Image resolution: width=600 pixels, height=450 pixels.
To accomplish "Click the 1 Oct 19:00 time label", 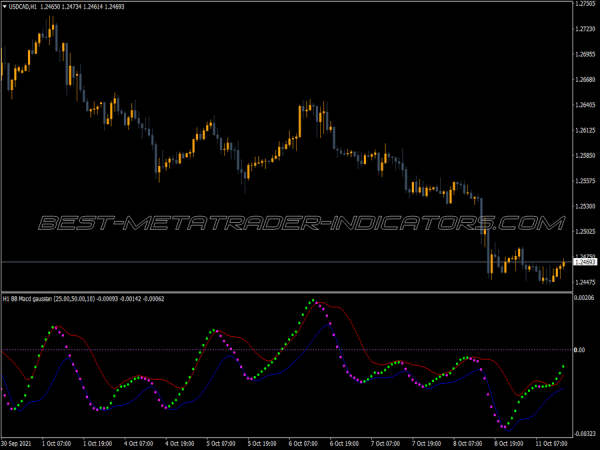I will (98, 444).
